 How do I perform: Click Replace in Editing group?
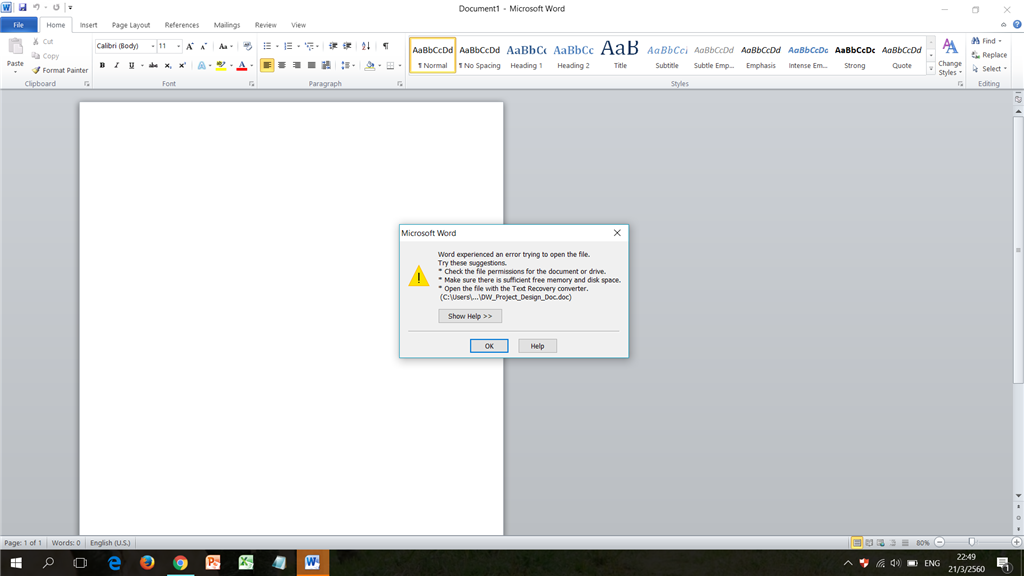coord(989,55)
